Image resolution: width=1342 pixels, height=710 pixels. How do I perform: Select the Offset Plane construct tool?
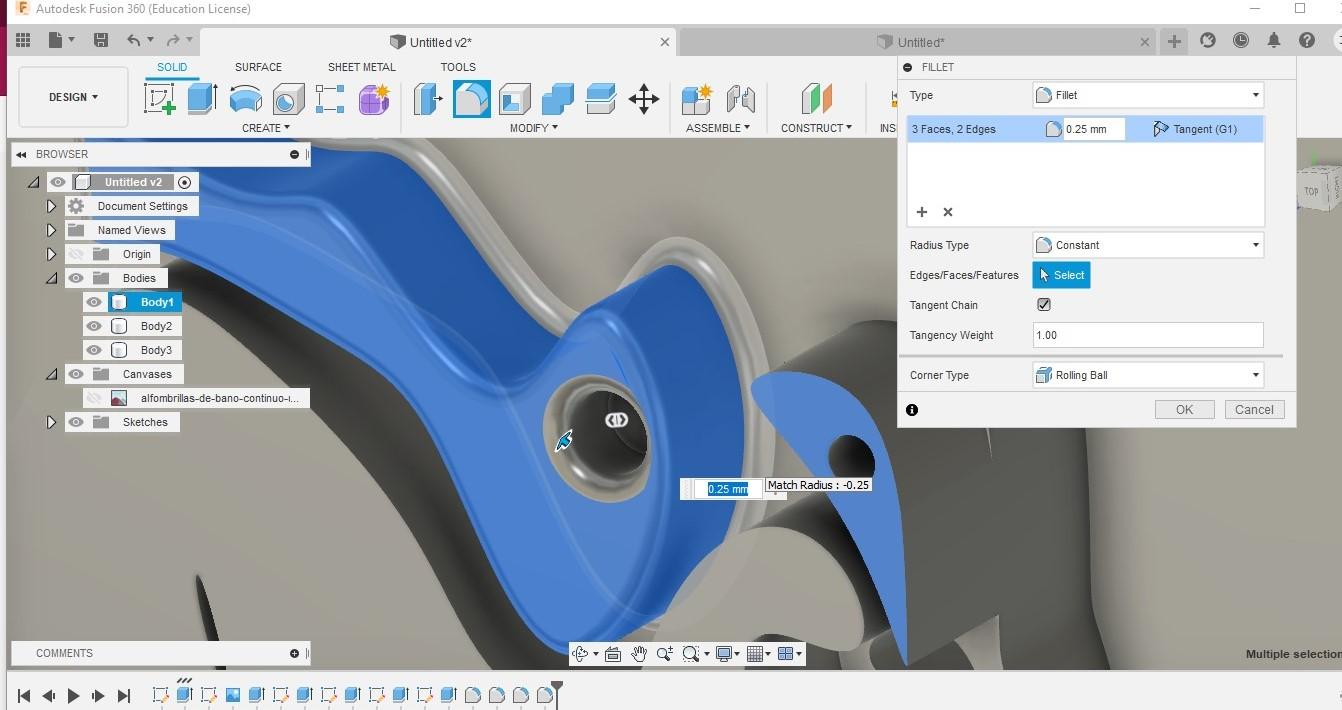817,99
